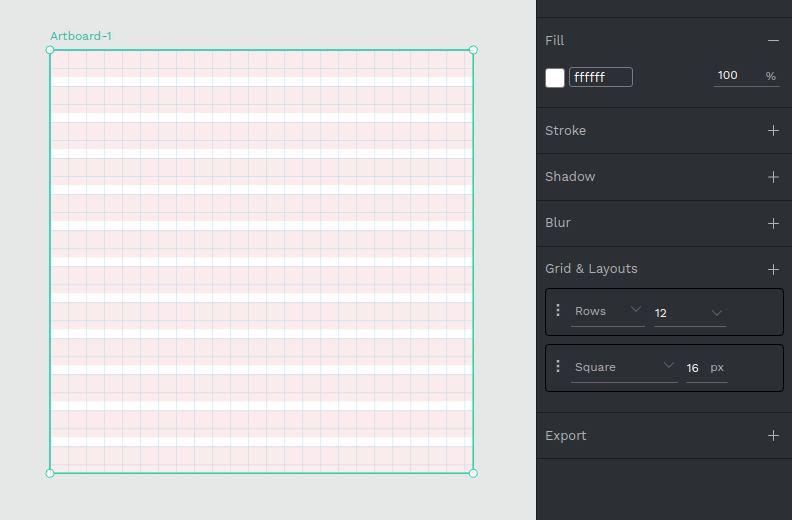The image size is (792, 520).
Task: Add an Export setting with plus icon
Action: pyautogui.click(x=773, y=436)
